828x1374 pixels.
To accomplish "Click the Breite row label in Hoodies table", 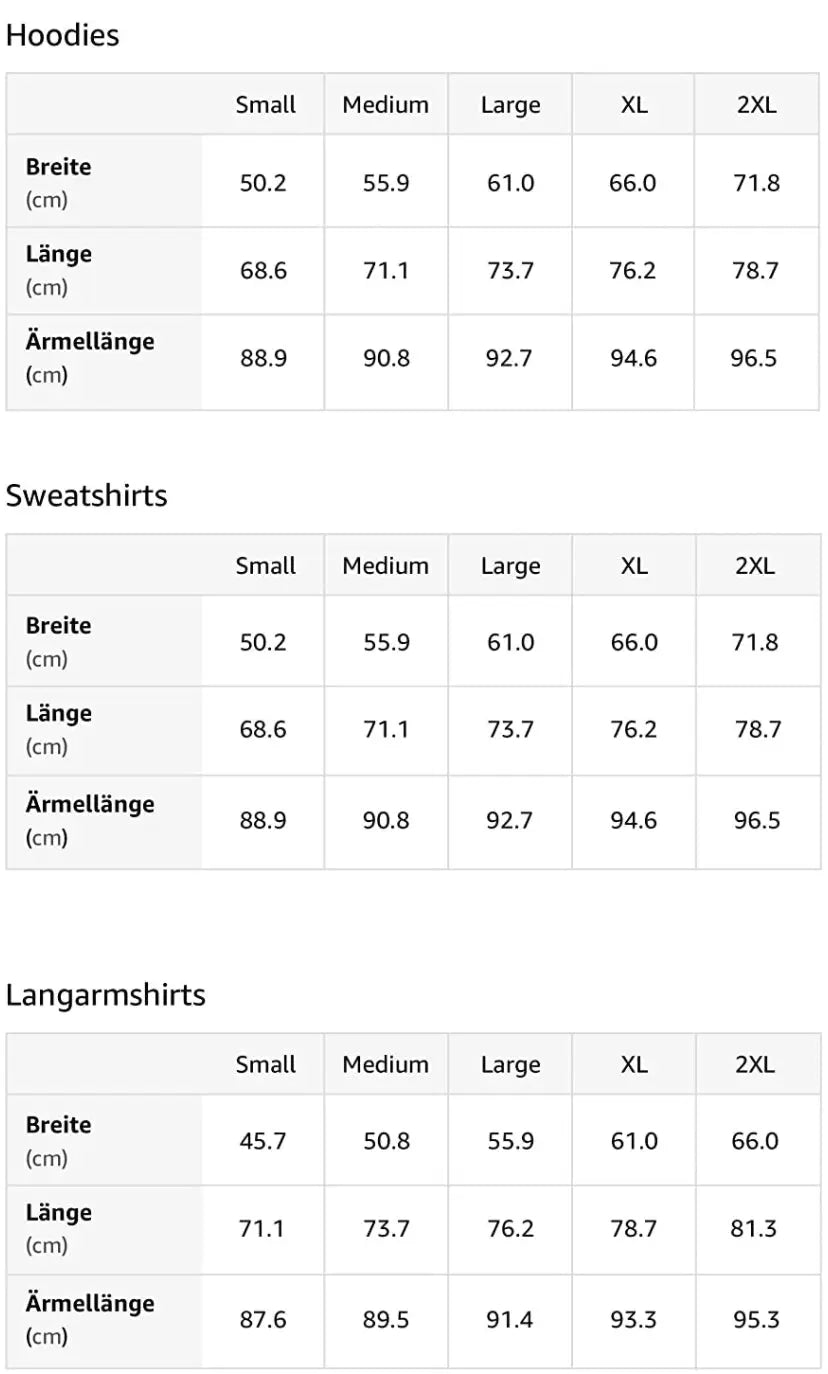I will click(58, 167).
